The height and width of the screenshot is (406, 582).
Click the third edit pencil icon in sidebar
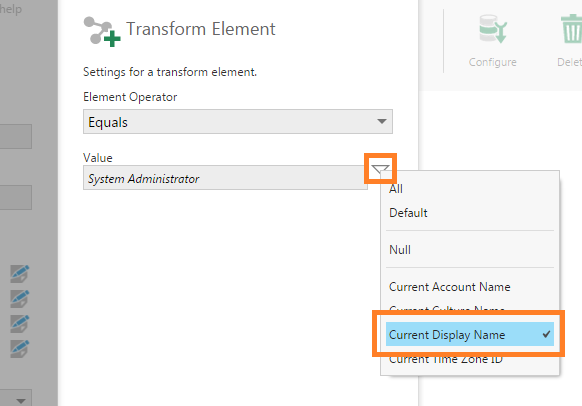[x=20, y=324]
